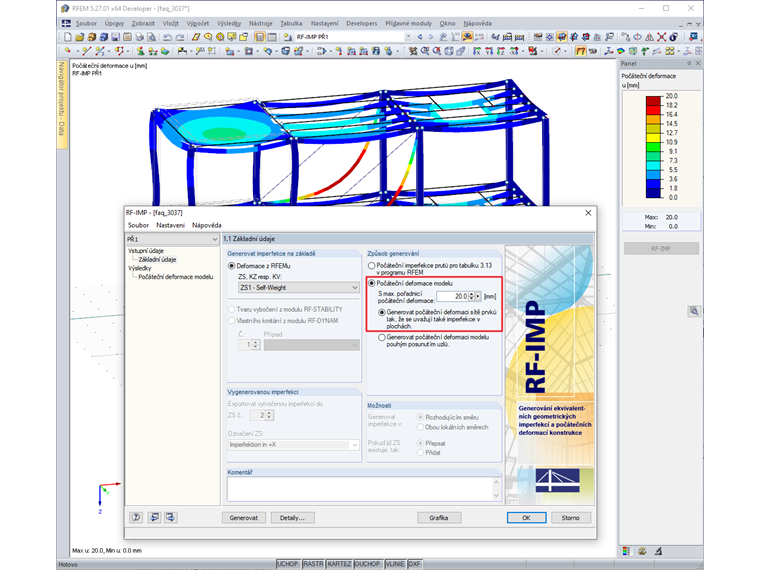The height and width of the screenshot is (570, 760).
Task: Click the previous case left arrow
Action: [x=420, y=37]
